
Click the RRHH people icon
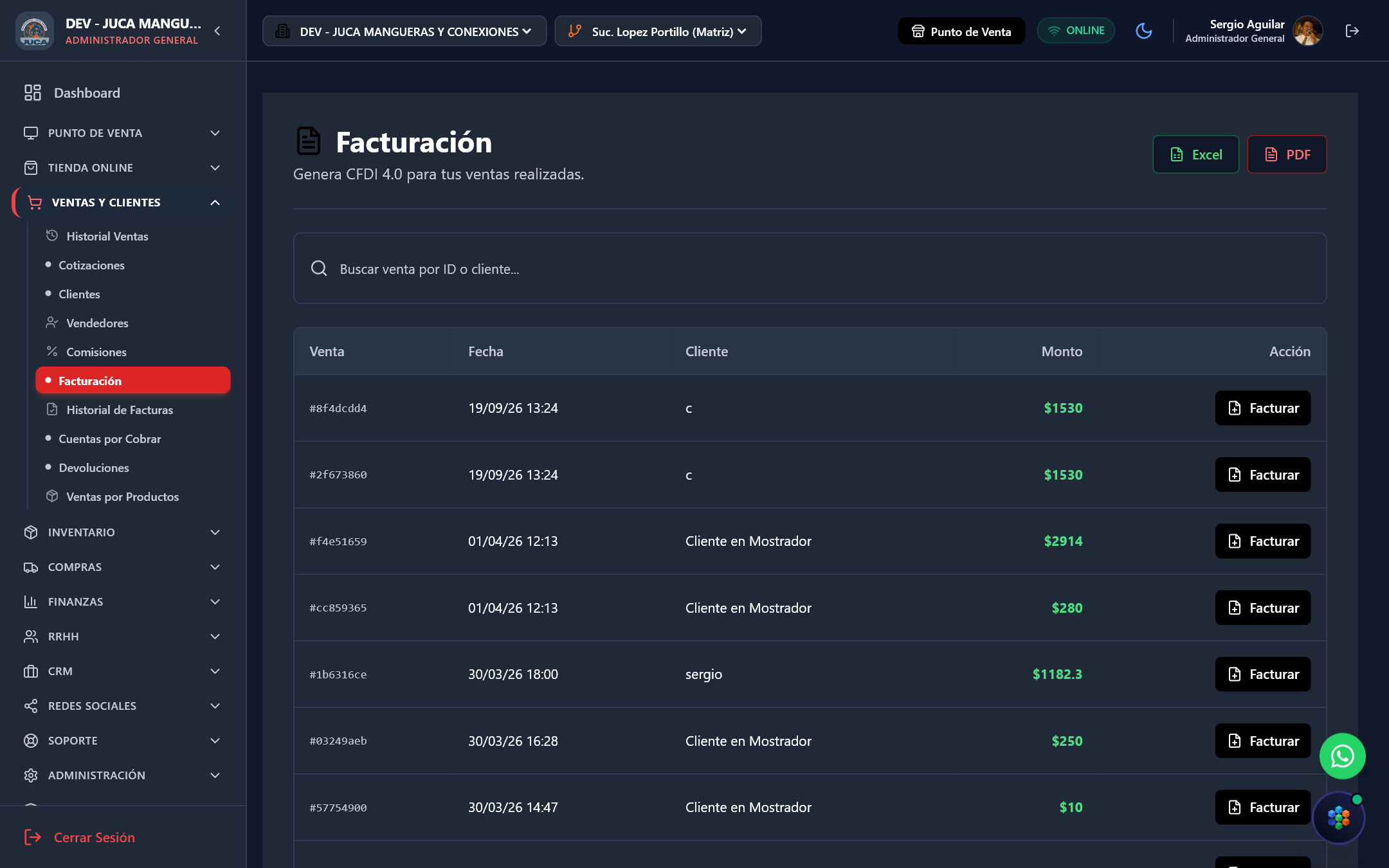tap(31, 637)
